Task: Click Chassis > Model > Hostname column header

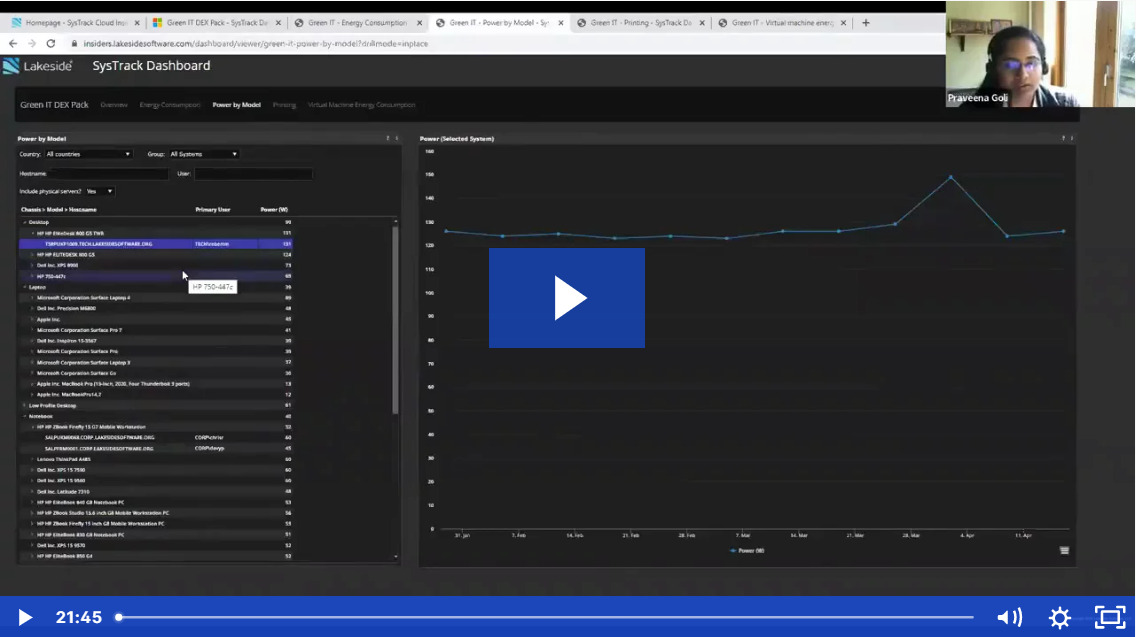Action: (59, 209)
